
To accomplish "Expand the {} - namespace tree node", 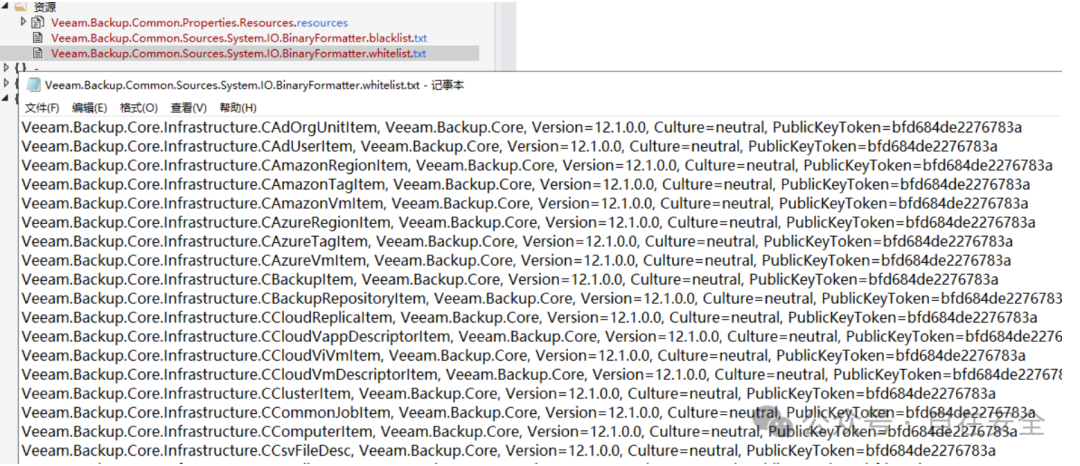I will coord(8,67).
